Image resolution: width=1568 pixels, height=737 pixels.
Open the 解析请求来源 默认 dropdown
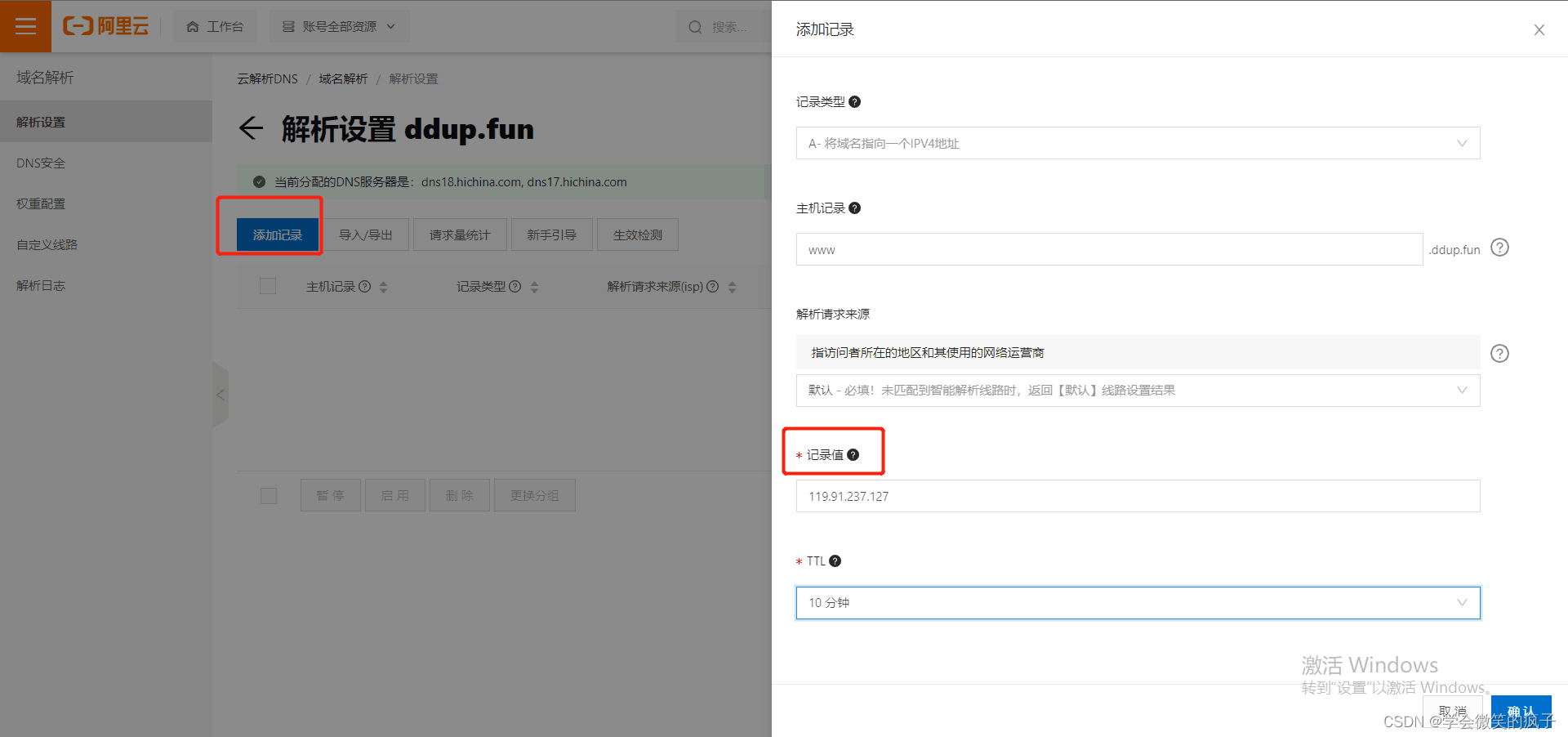click(1138, 391)
